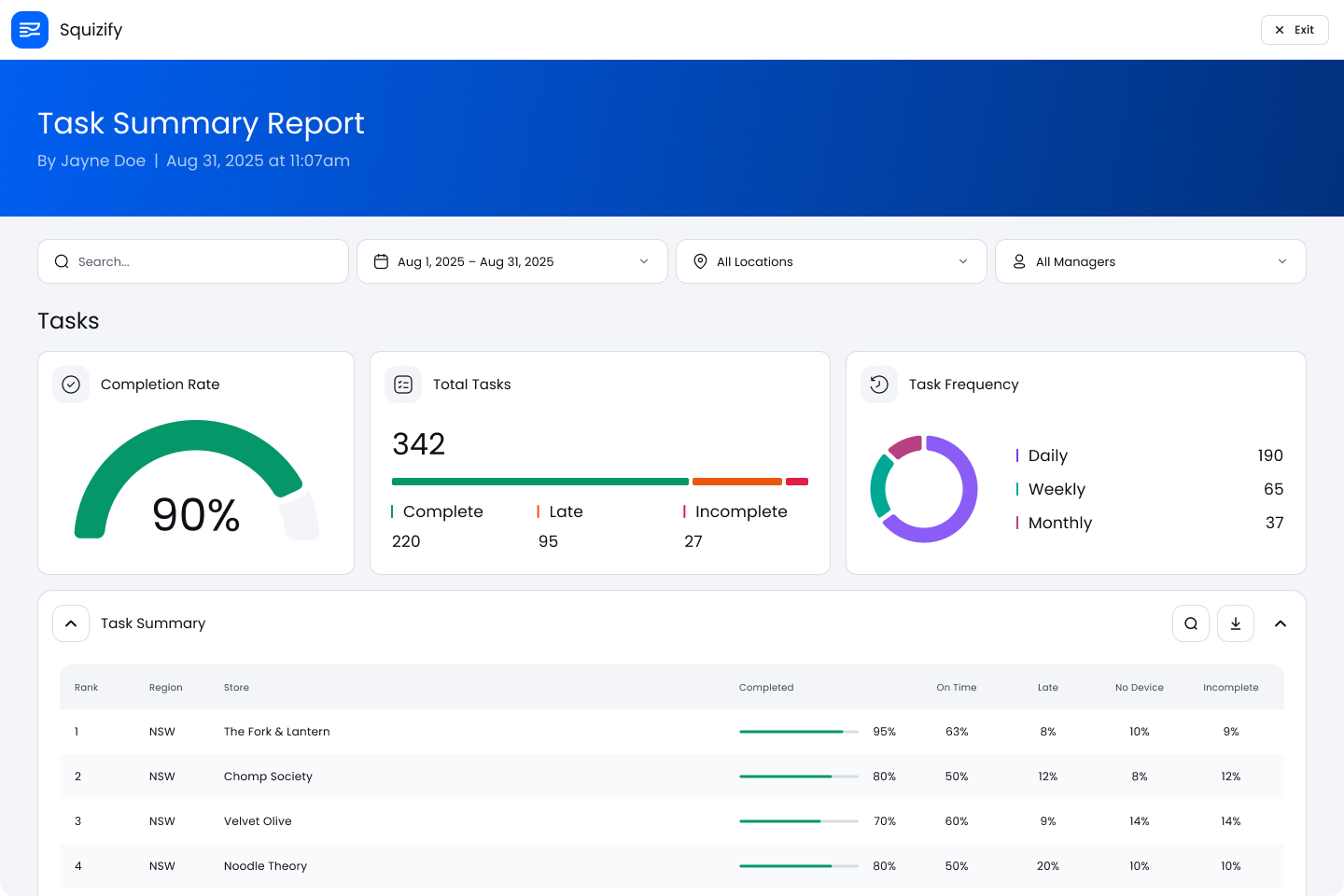Image resolution: width=1344 pixels, height=896 pixels.
Task: Click the location pin icon
Action: [700, 261]
